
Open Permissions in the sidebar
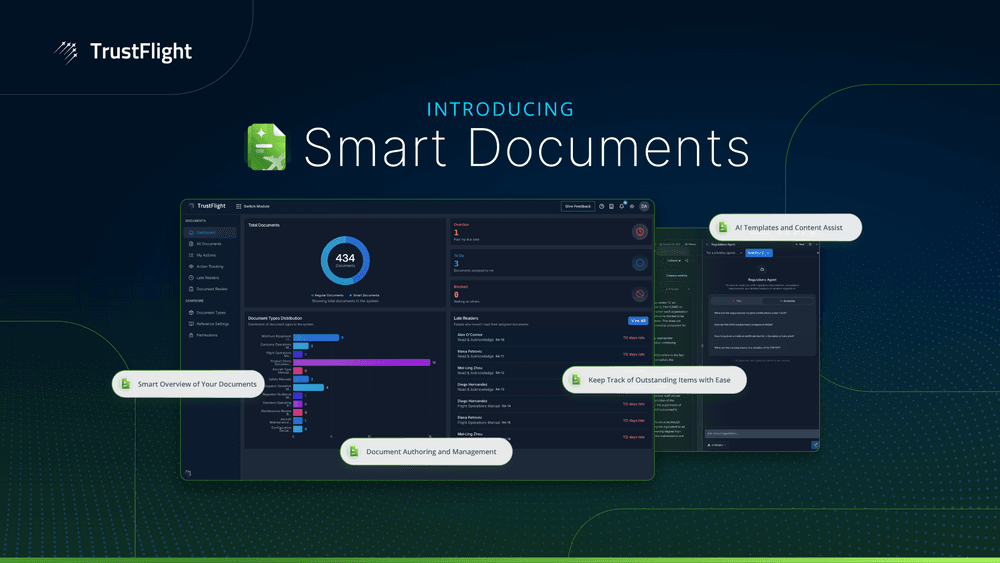(x=207, y=335)
